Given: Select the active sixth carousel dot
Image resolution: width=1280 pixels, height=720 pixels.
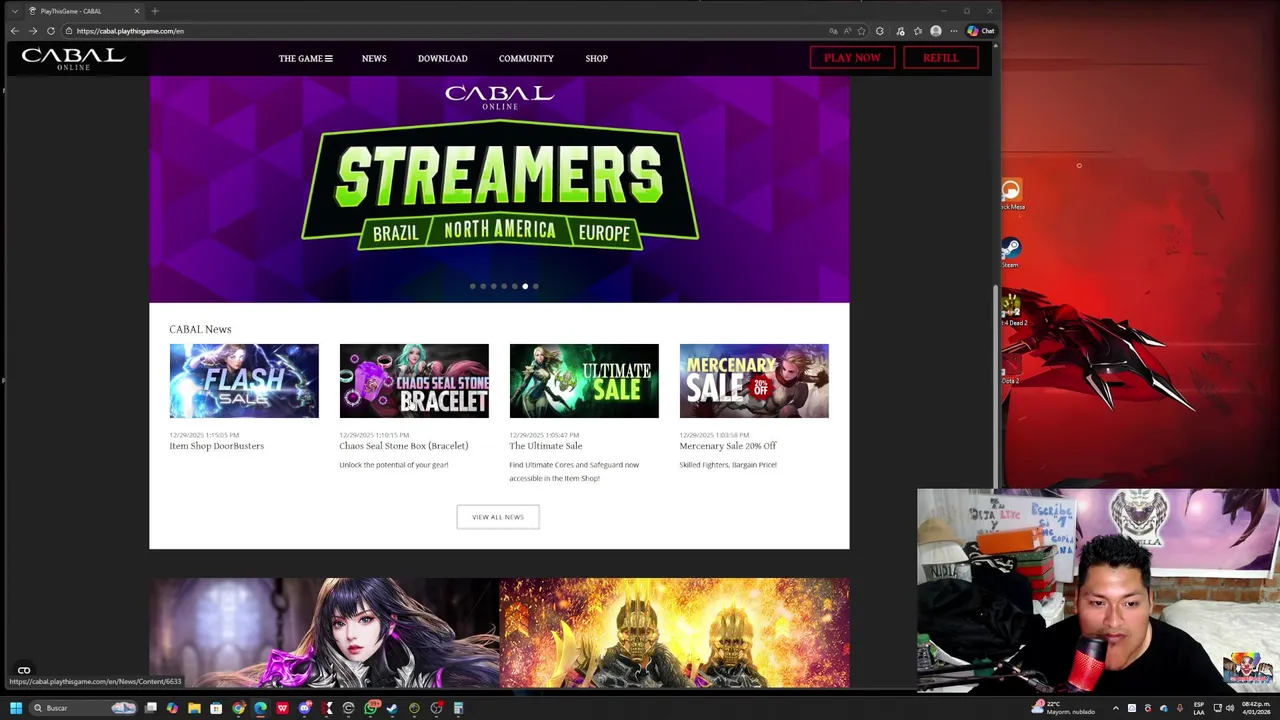Looking at the screenshot, I should (x=525, y=286).
